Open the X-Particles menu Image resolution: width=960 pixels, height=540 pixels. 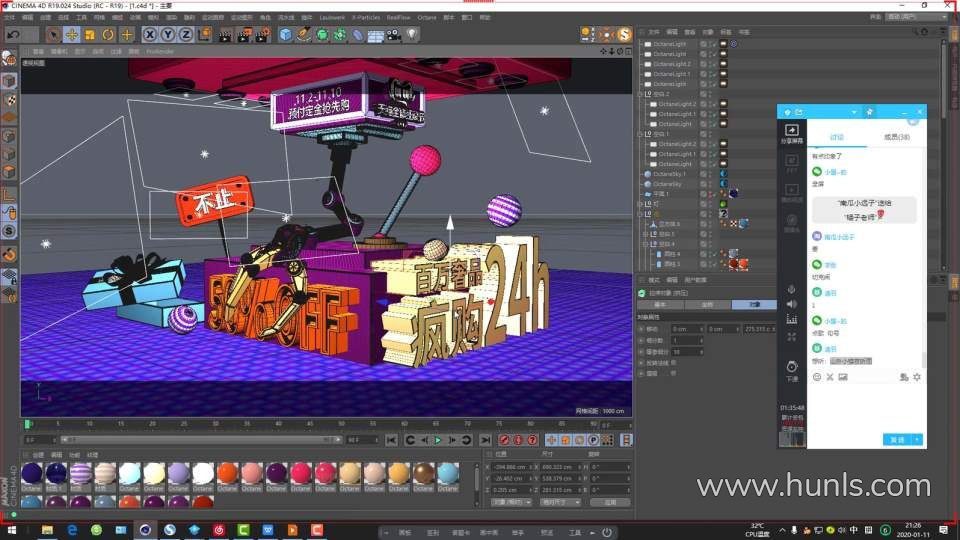point(365,17)
